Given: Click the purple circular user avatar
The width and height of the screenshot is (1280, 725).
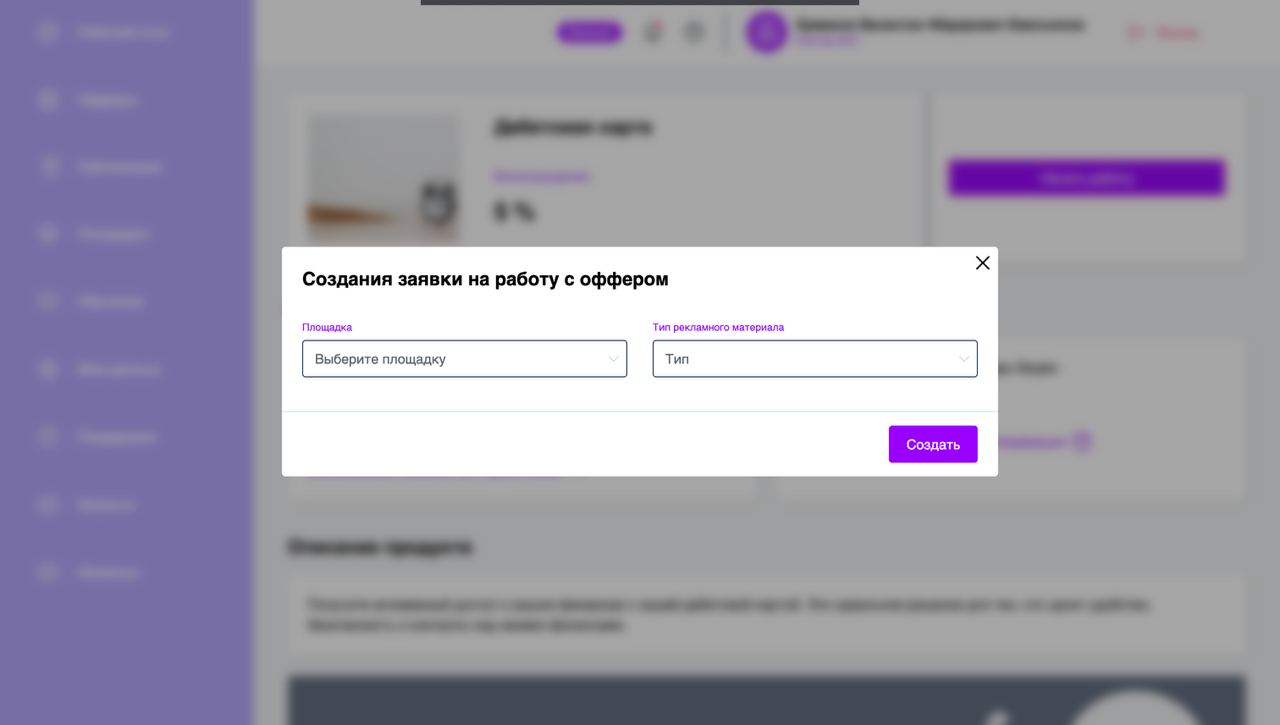Looking at the screenshot, I should click(767, 32).
